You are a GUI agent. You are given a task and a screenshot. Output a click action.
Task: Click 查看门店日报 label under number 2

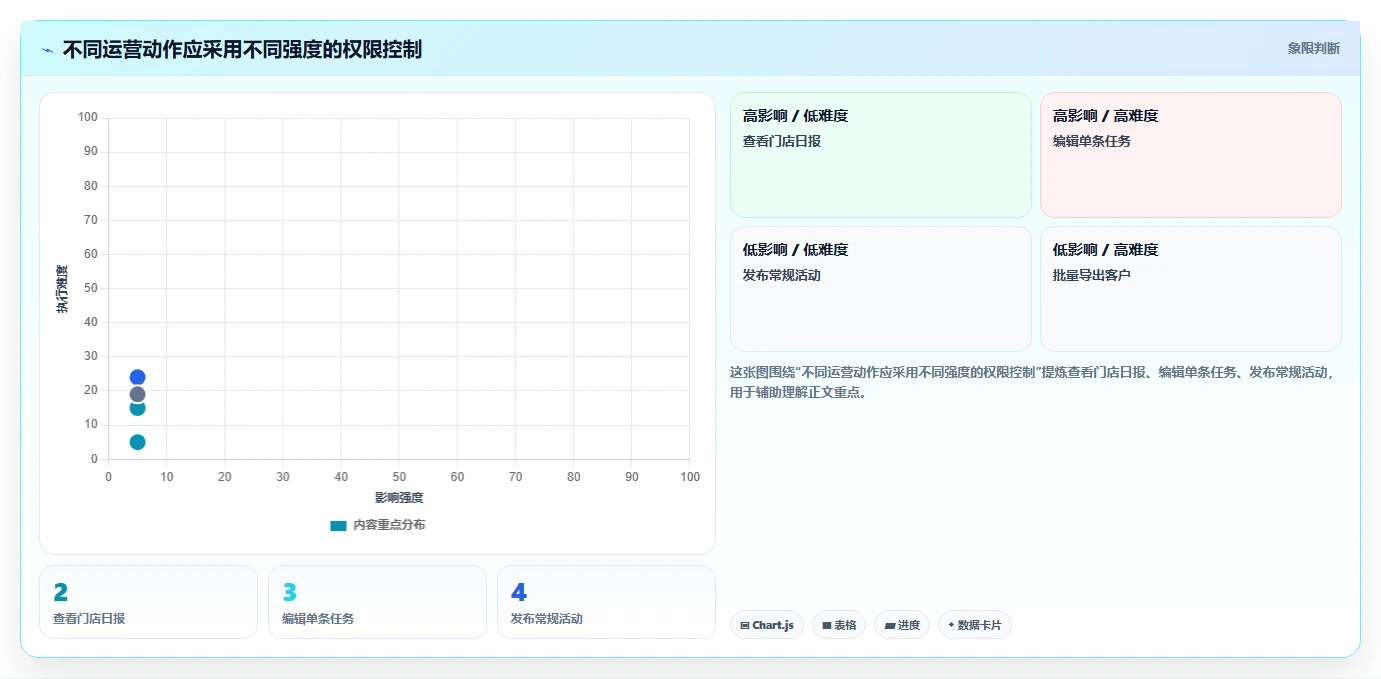(x=89, y=619)
